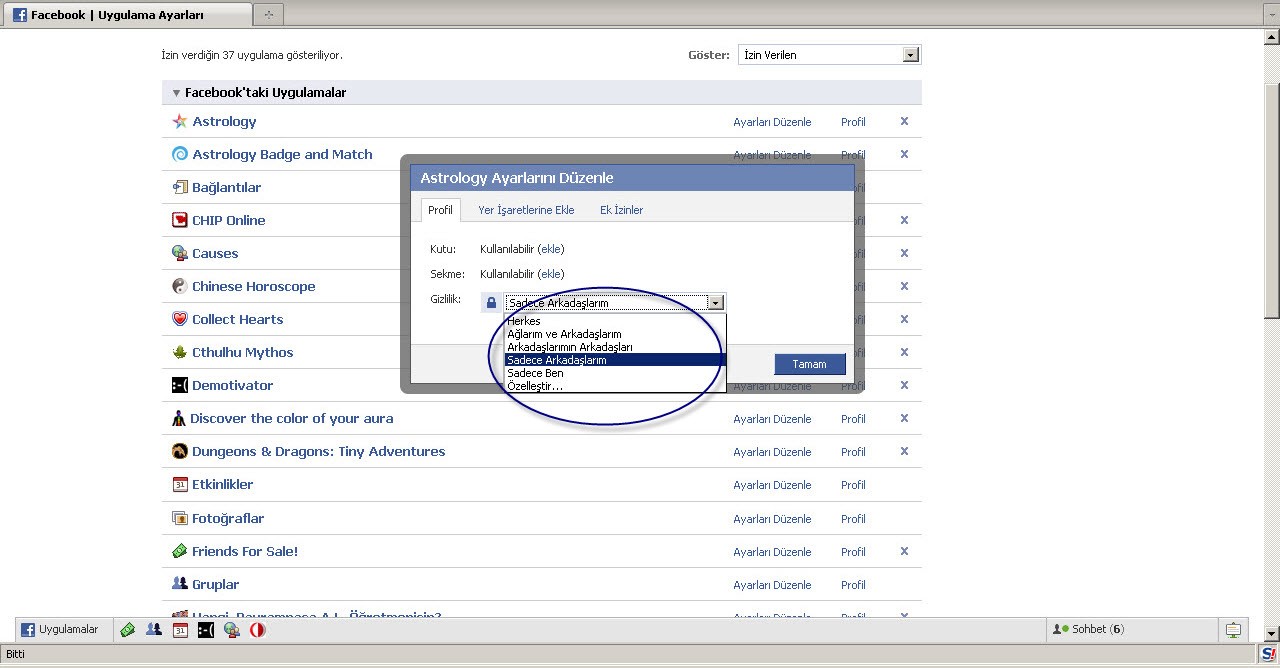
Task: Open the Sohbet (6) chat panel
Action: pyautogui.click(x=1130, y=630)
